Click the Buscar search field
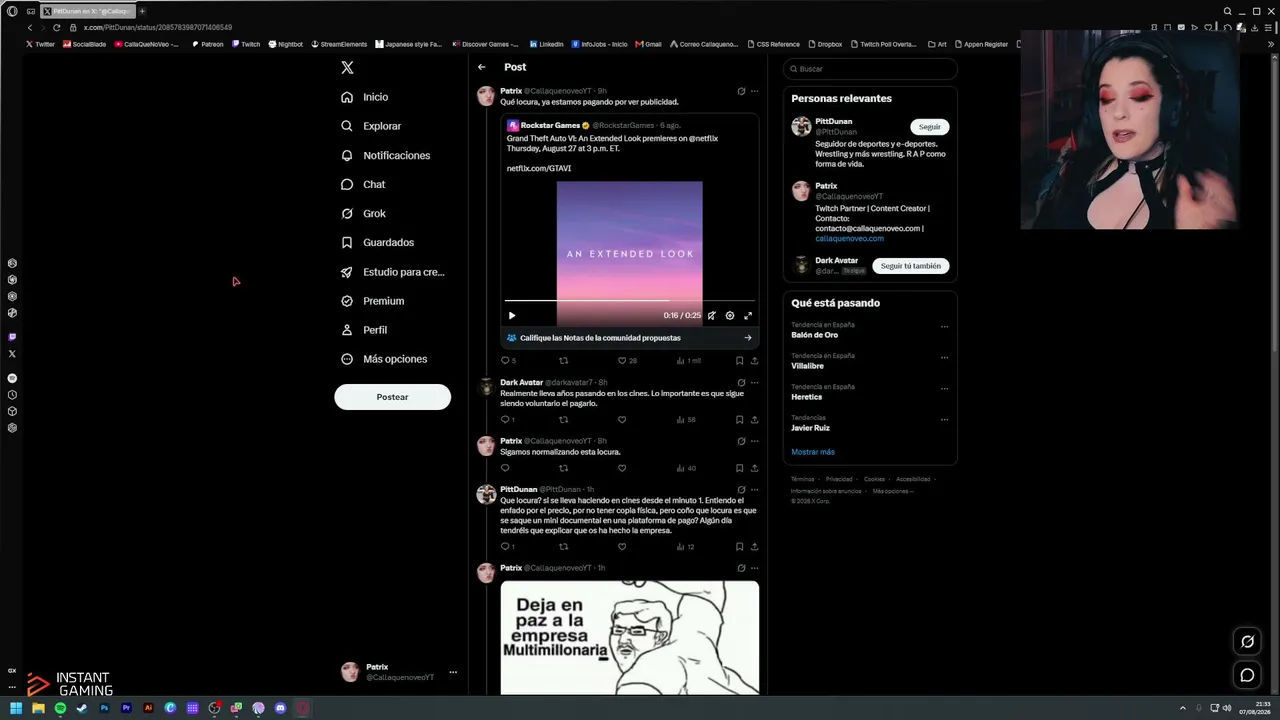 point(870,69)
